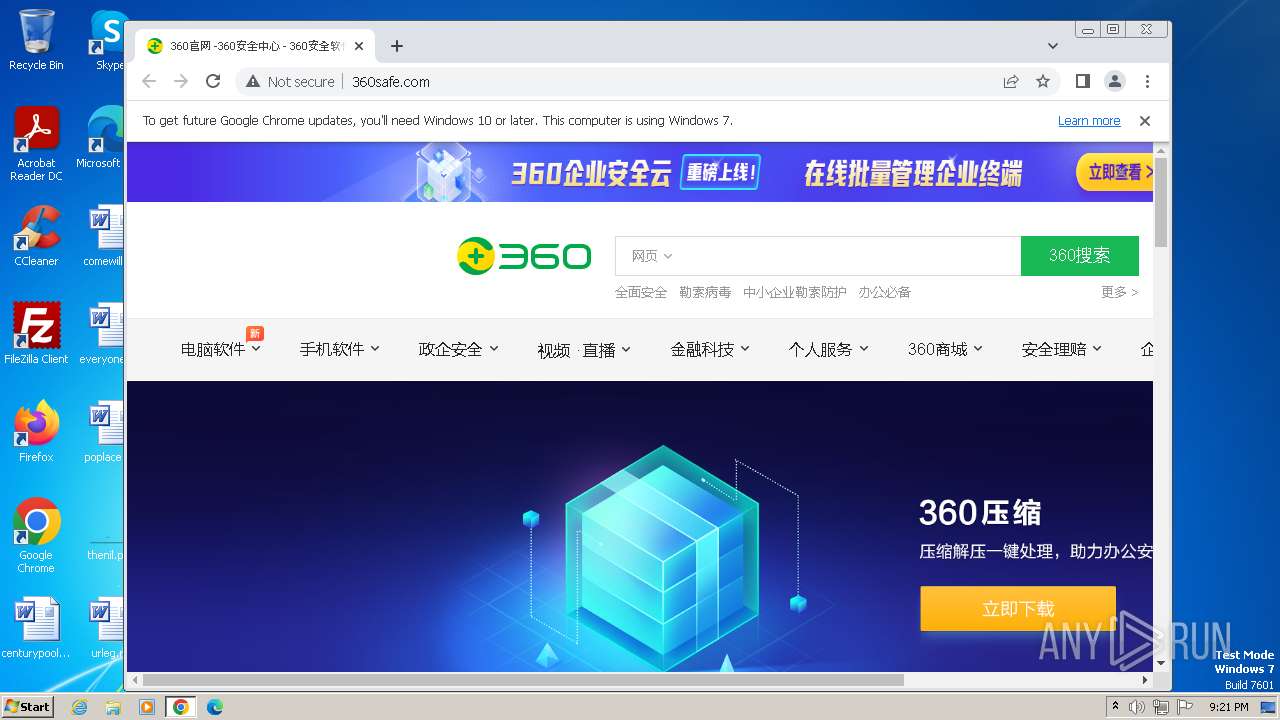Click 立即下载 for 360压缩
The height and width of the screenshot is (720, 1280).
pyautogui.click(x=1018, y=609)
